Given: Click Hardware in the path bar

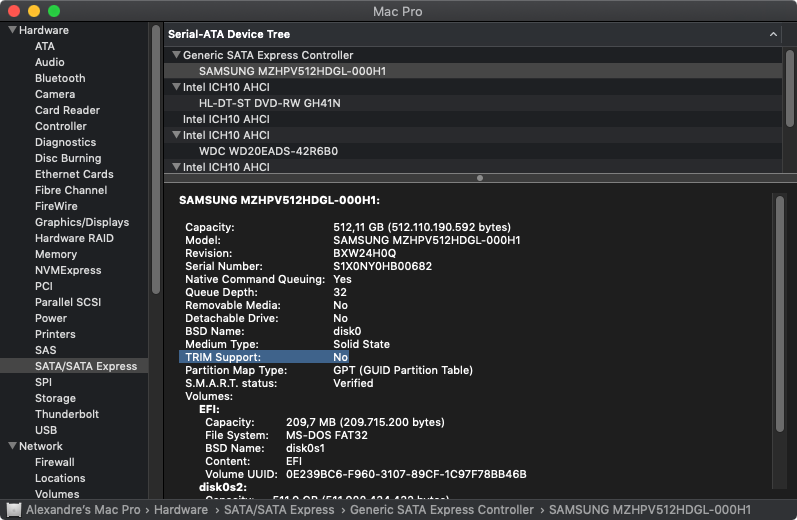Looking at the screenshot, I should click(x=181, y=510).
